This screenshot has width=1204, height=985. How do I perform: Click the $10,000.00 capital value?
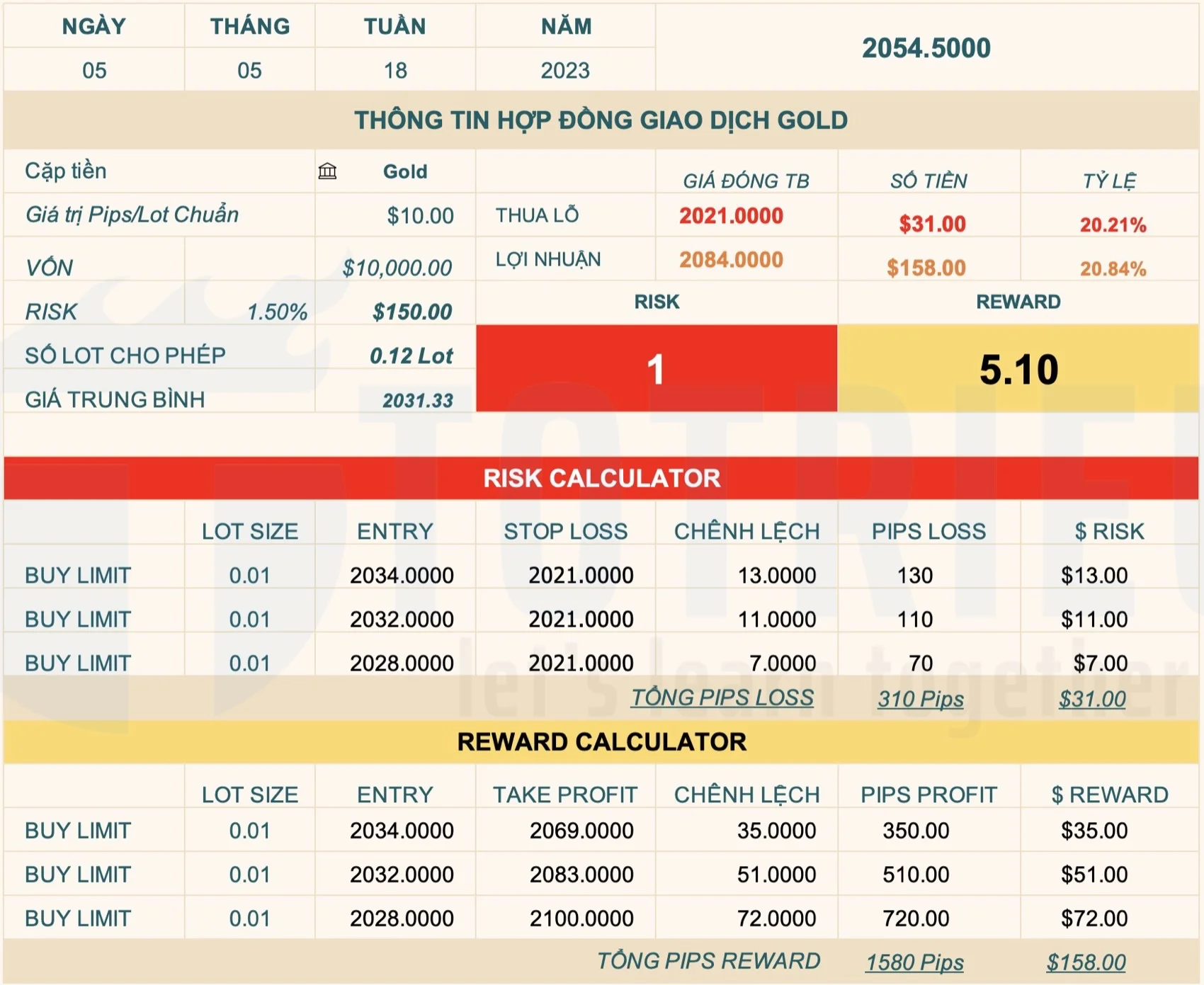point(397,268)
